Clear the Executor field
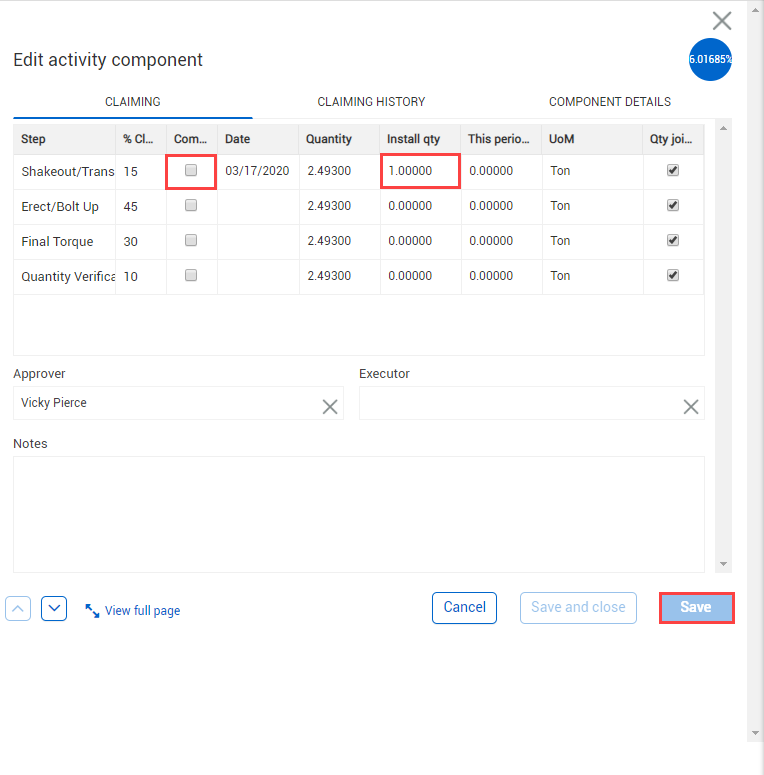764x775 pixels. coord(690,406)
